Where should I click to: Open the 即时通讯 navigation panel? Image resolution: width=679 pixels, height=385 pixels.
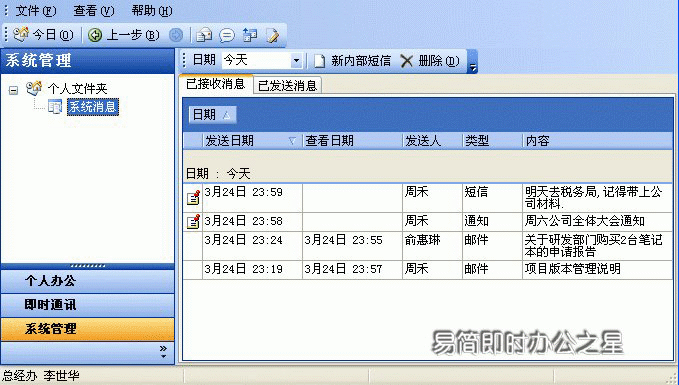coord(87,305)
